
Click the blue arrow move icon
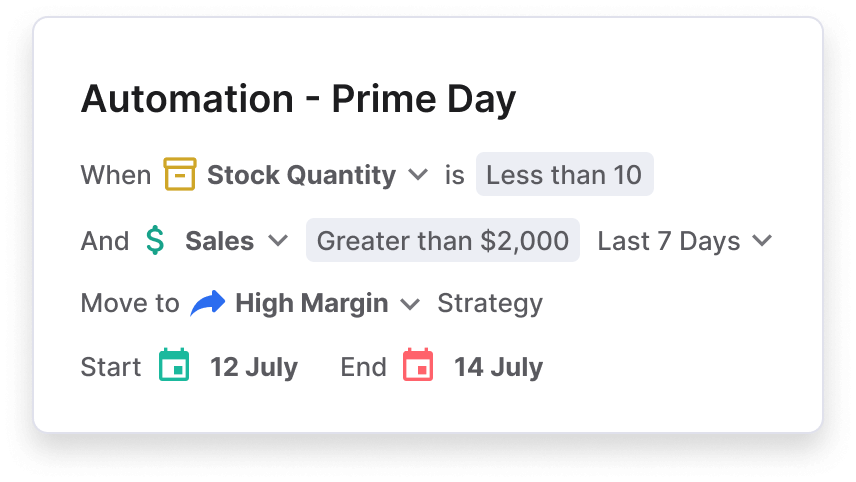pyautogui.click(x=207, y=303)
